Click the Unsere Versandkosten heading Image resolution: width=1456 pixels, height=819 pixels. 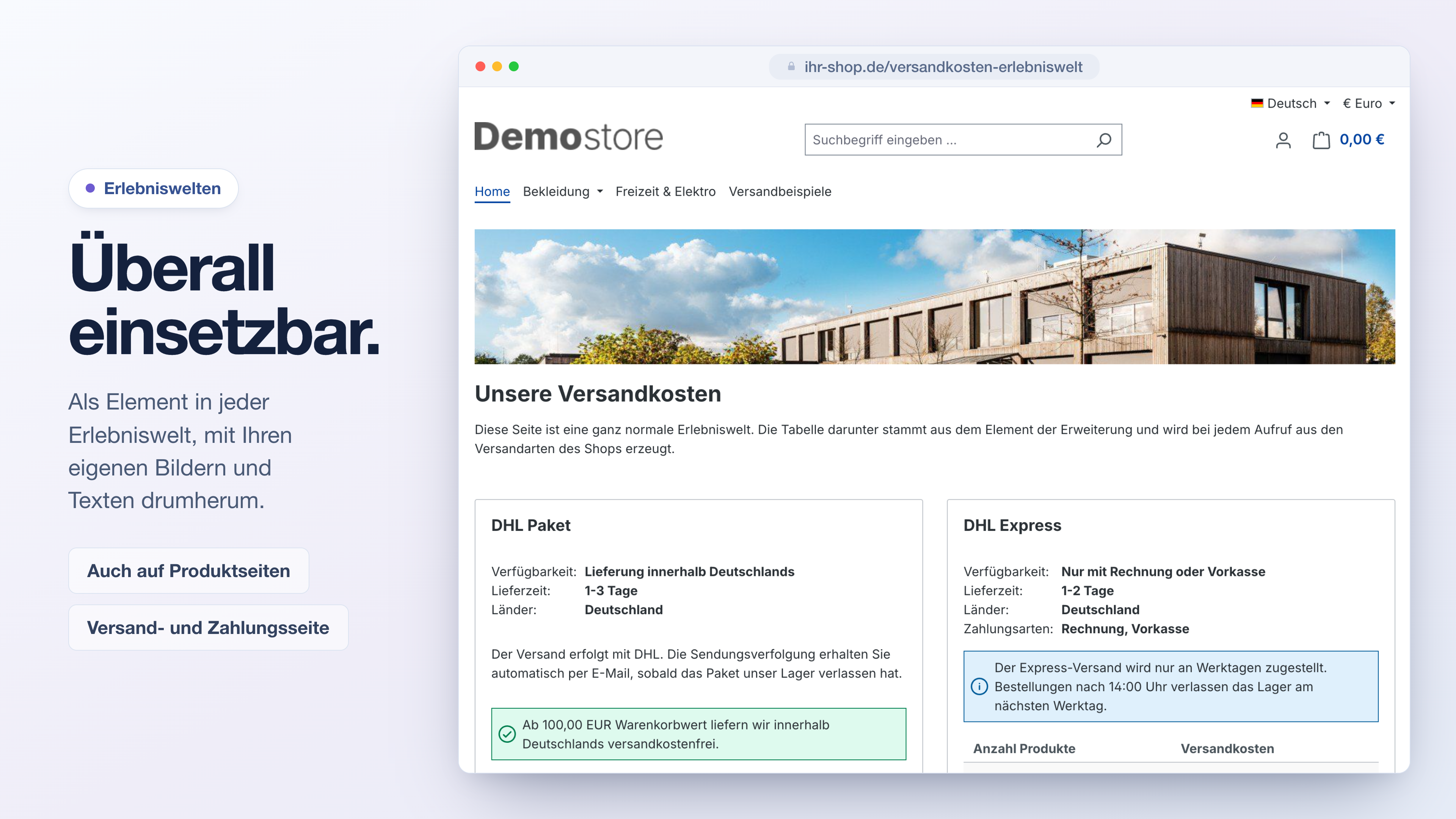pyautogui.click(x=598, y=394)
